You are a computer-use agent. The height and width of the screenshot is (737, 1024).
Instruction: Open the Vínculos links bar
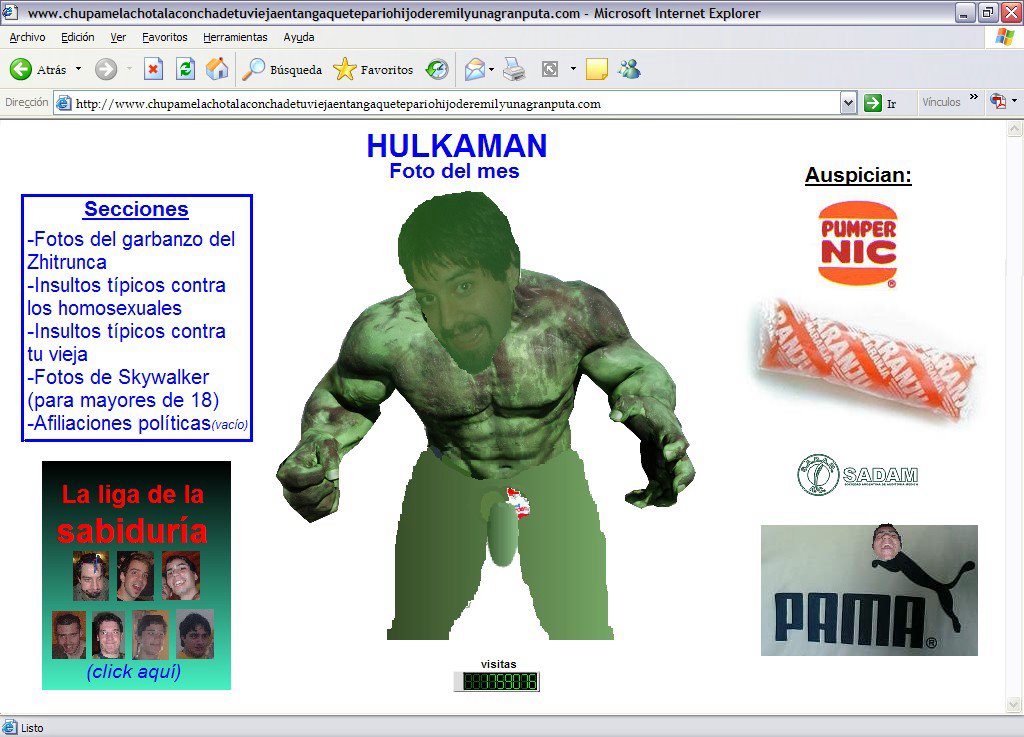(941, 102)
